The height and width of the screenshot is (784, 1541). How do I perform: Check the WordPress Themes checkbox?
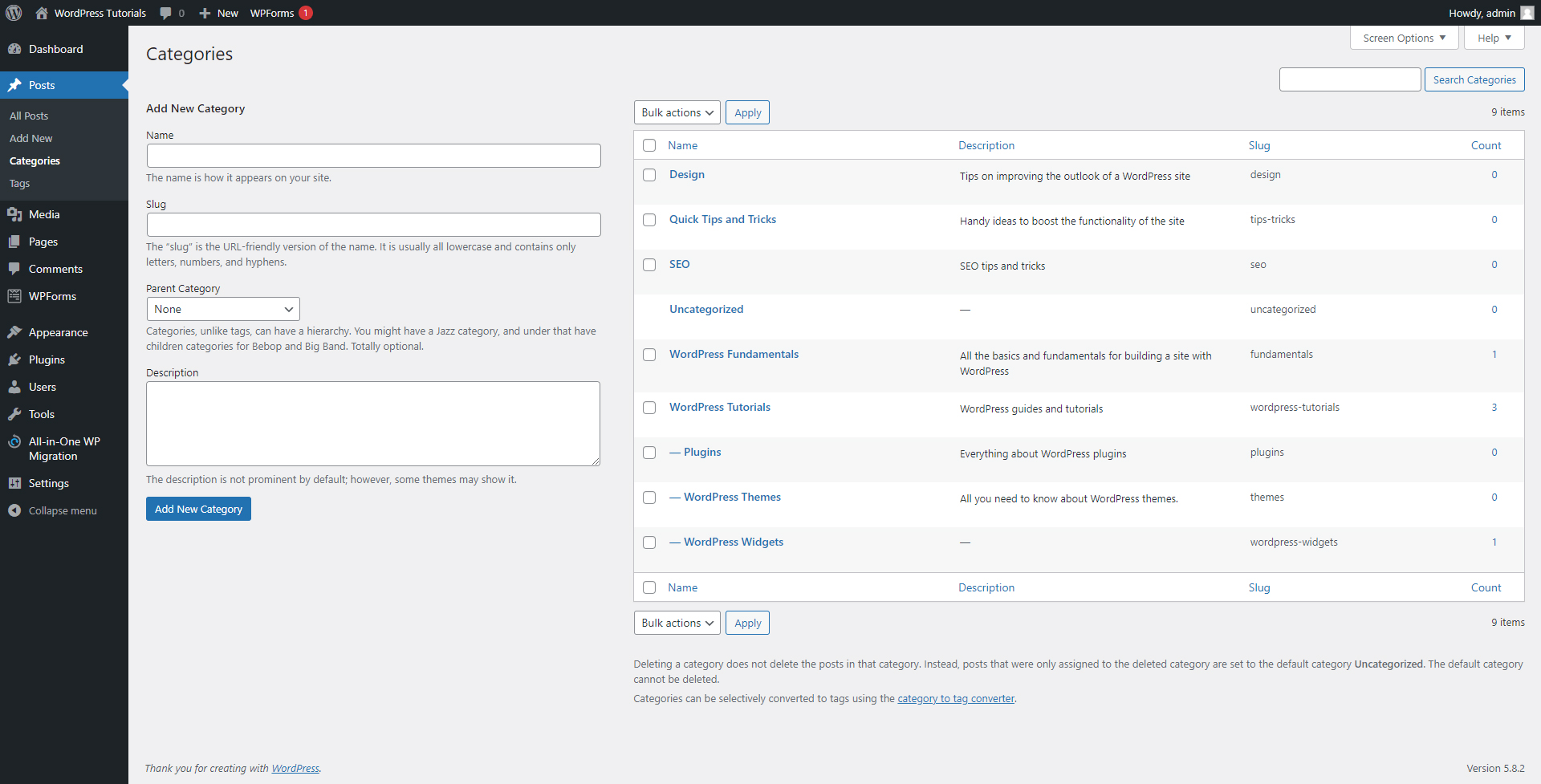click(x=649, y=498)
